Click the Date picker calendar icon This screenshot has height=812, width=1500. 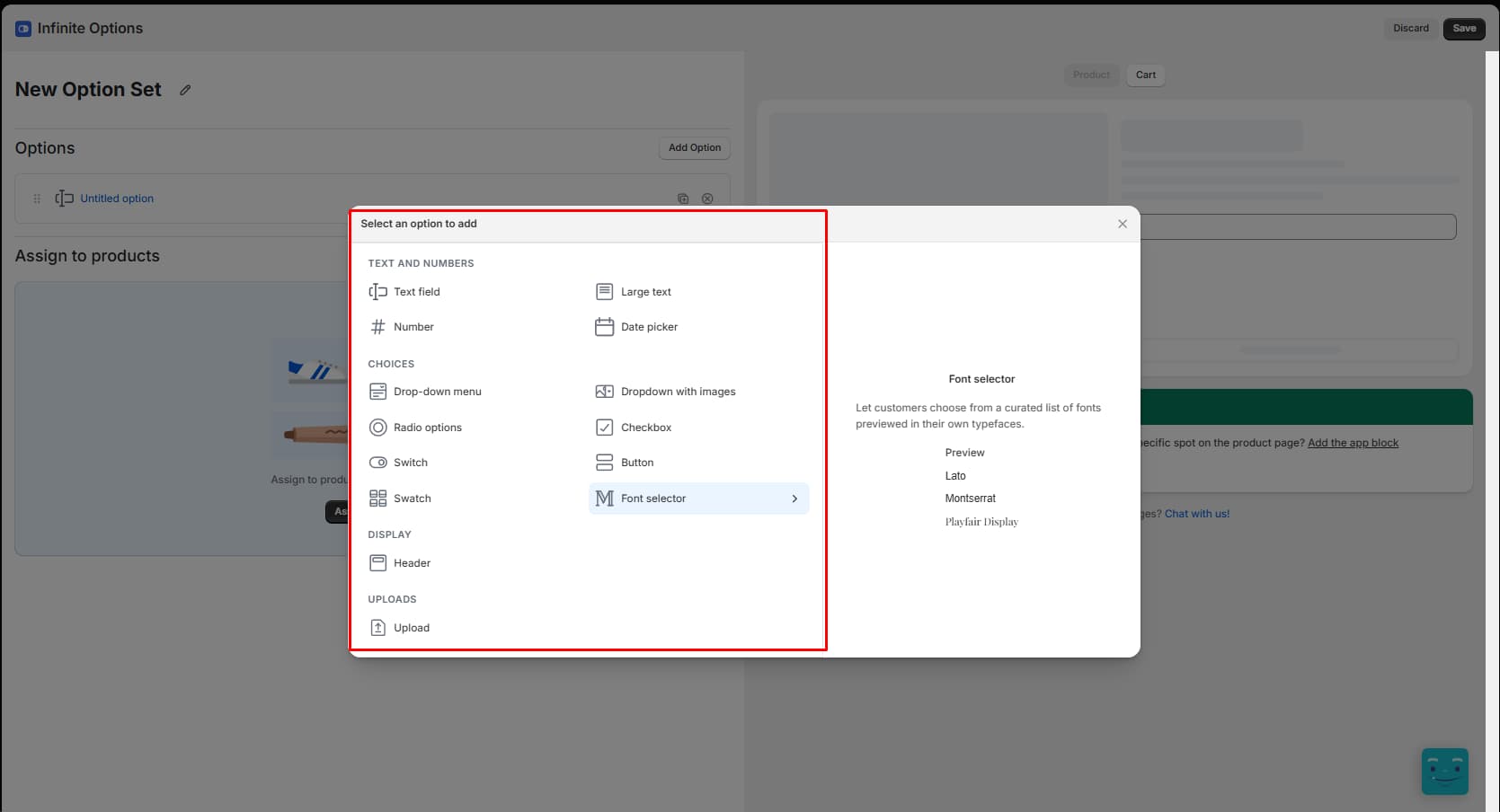point(605,327)
